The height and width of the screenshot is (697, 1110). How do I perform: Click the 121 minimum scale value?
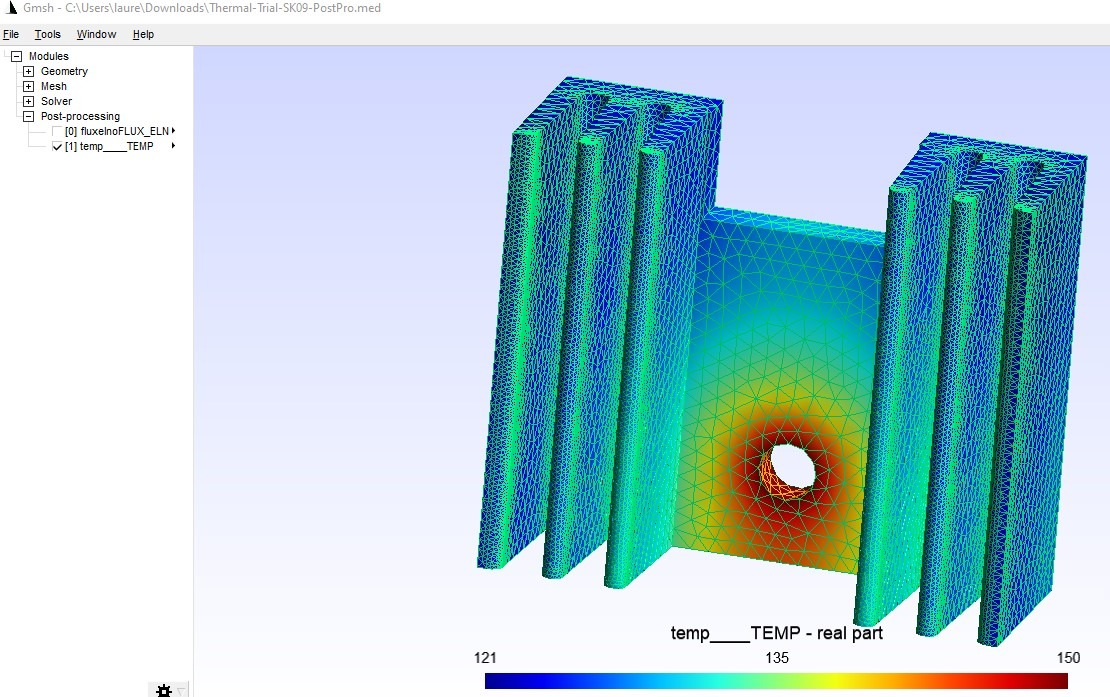[x=485, y=658]
